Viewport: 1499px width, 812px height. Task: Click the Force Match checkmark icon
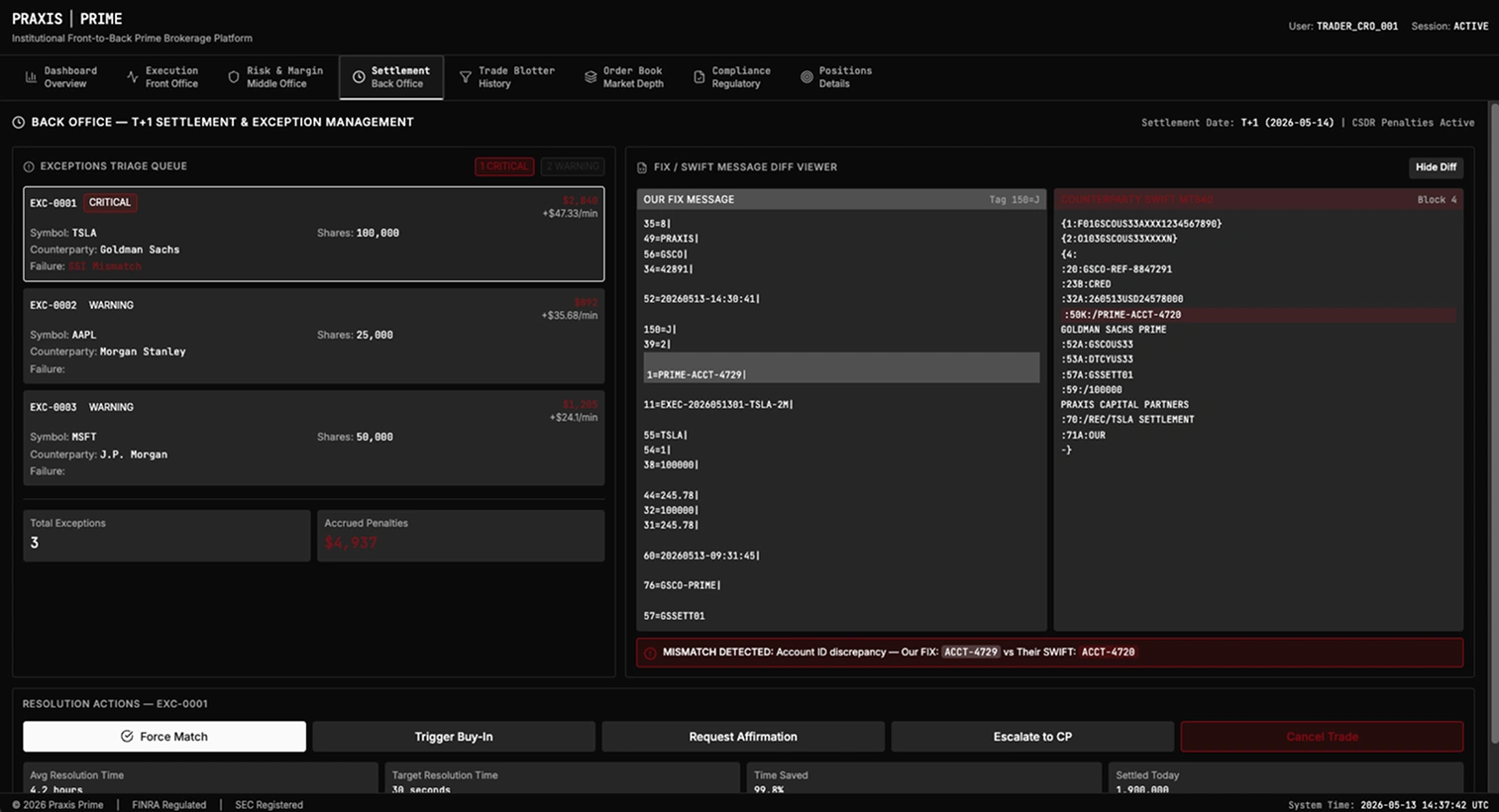[127, 737]
